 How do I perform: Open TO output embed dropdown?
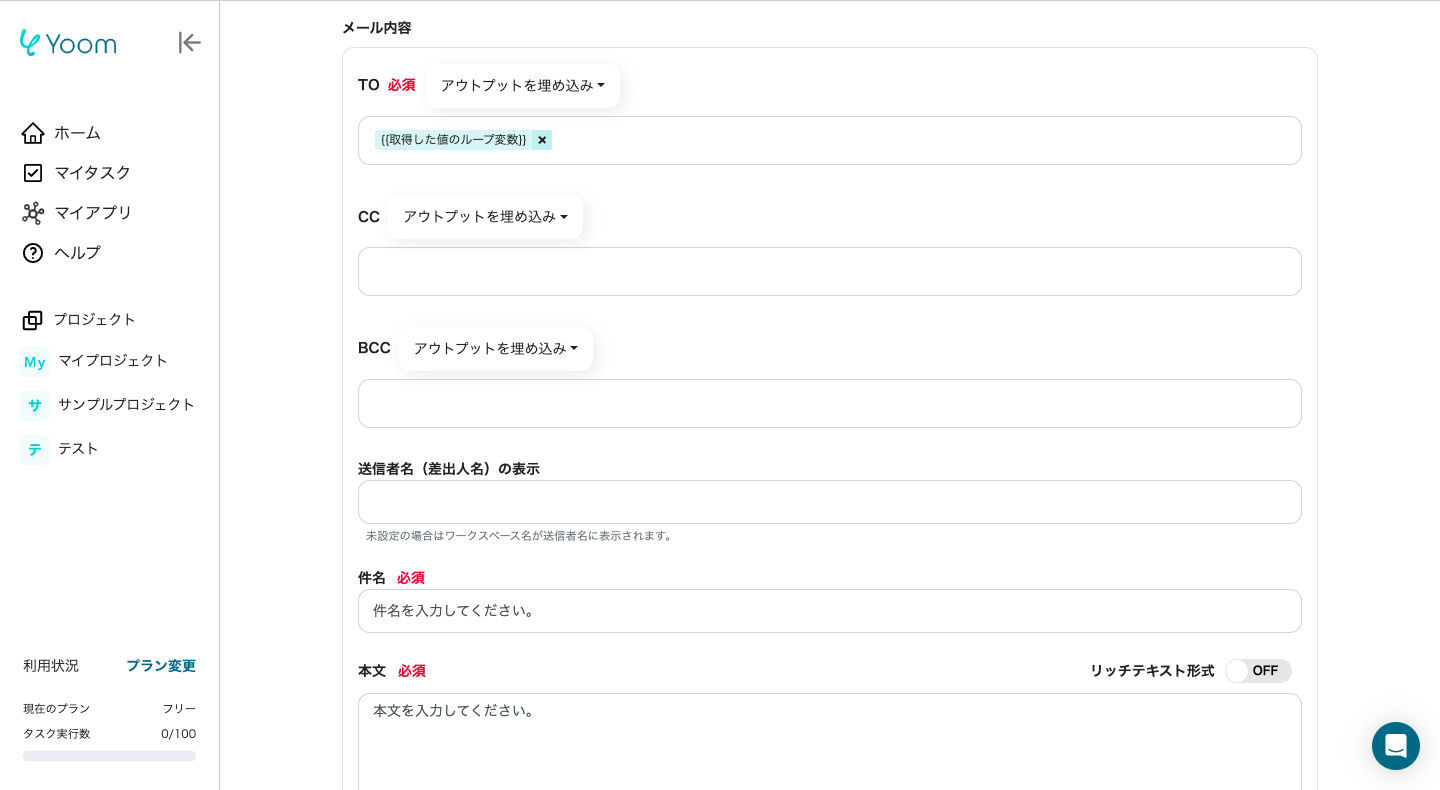coord(522,86)
